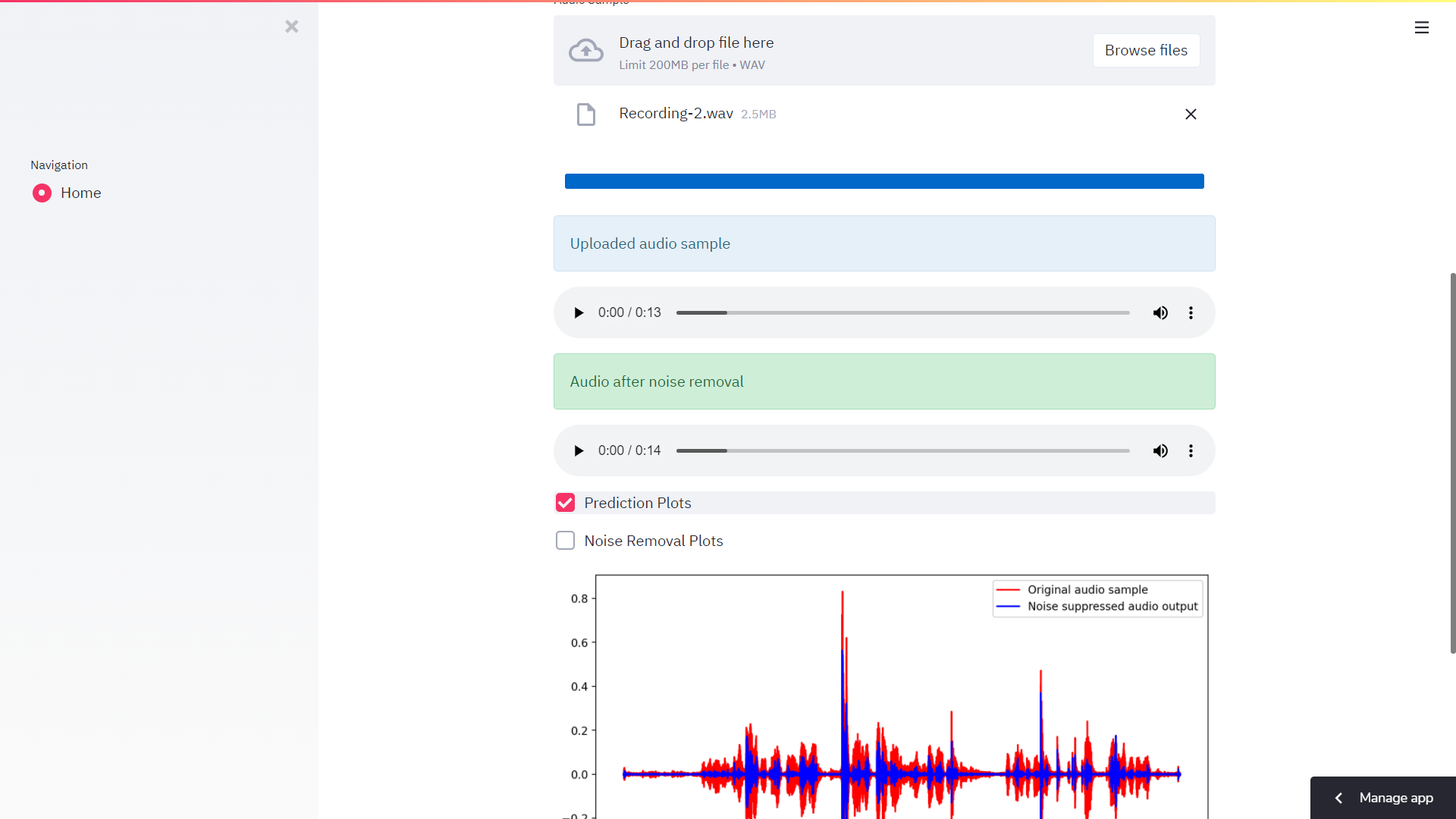
Task: Click the Recording-2.wav file icon
Action: [585, 115]
